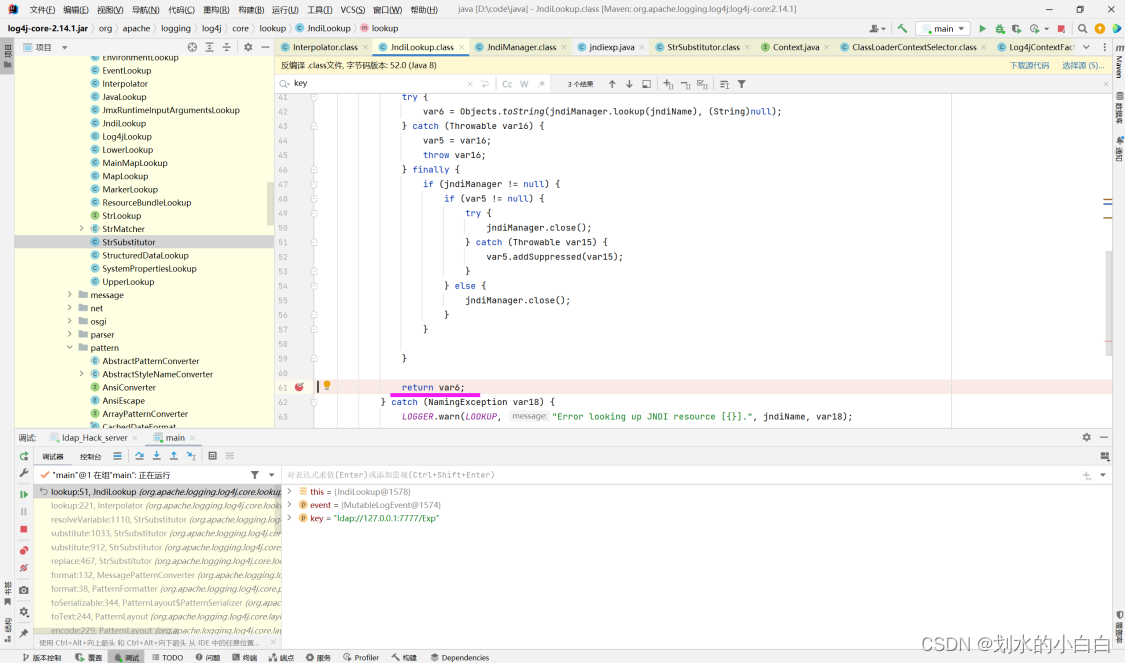The image size is (1125, 663).
Task: Switch to JndiManager.class tab
Action: point(521,47)
